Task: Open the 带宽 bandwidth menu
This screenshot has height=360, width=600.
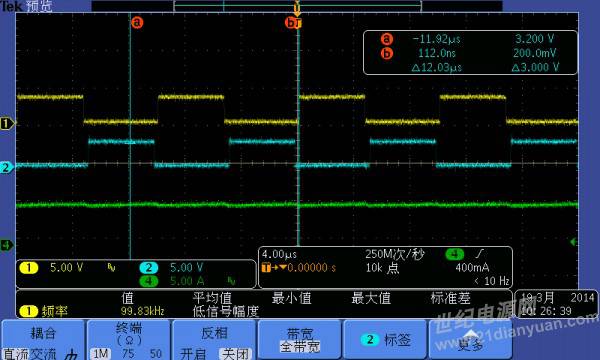Action: click(x=300, y=339)
